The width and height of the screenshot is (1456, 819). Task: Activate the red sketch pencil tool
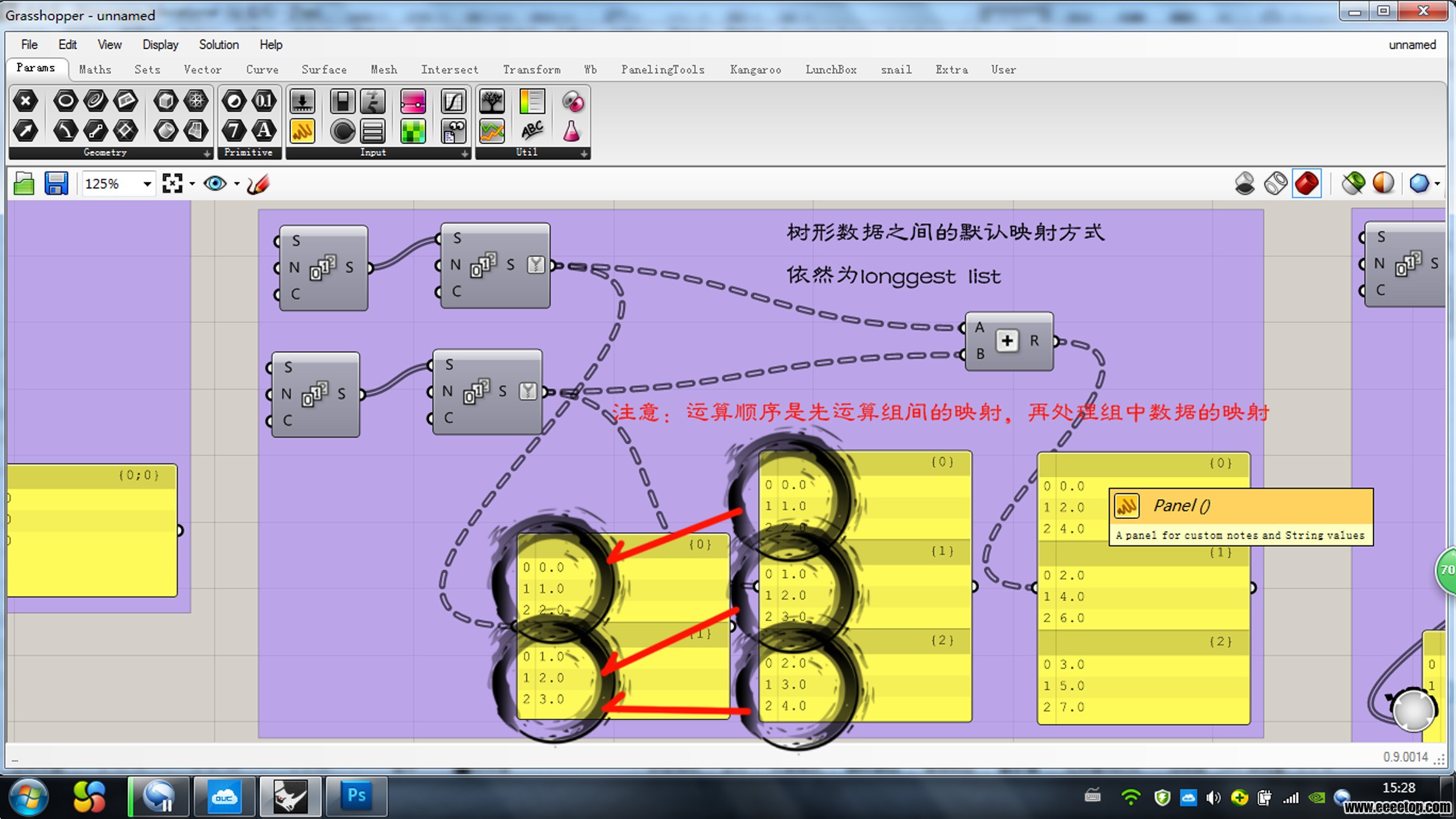[x=258, y=184]
